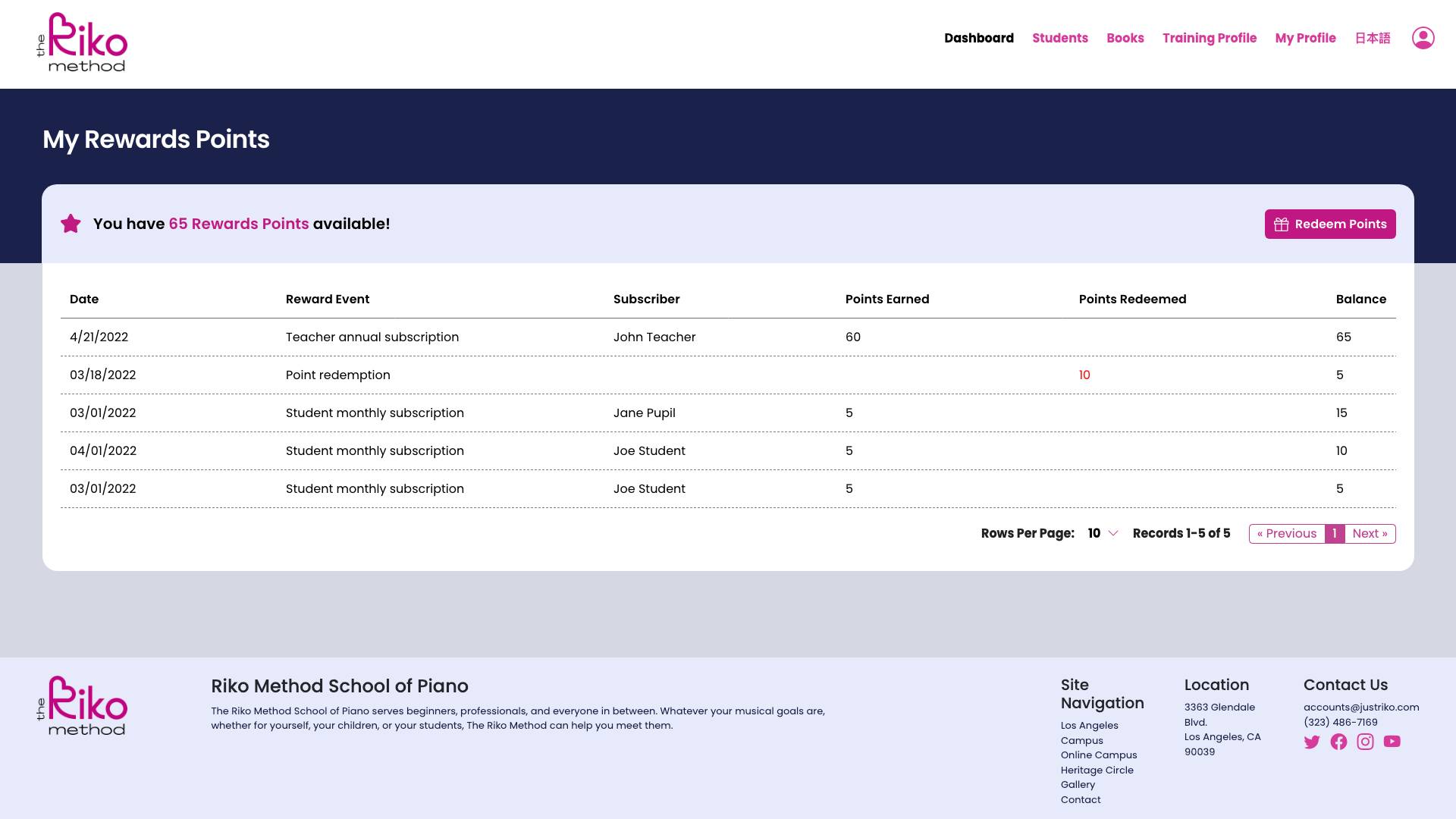Click Teacher annual subscription event

[372, 337]
